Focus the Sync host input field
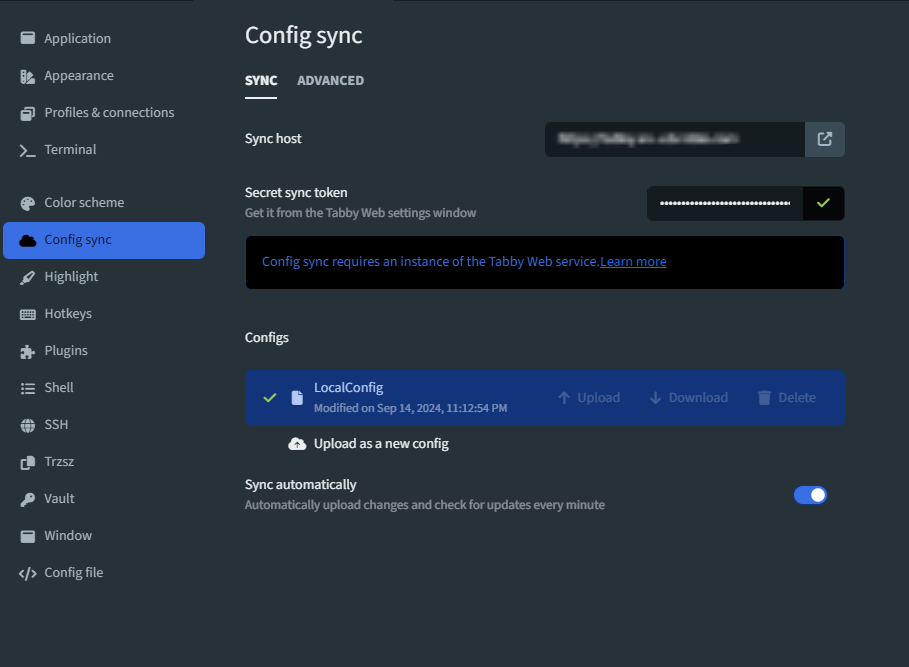 [x=675, y=139]
